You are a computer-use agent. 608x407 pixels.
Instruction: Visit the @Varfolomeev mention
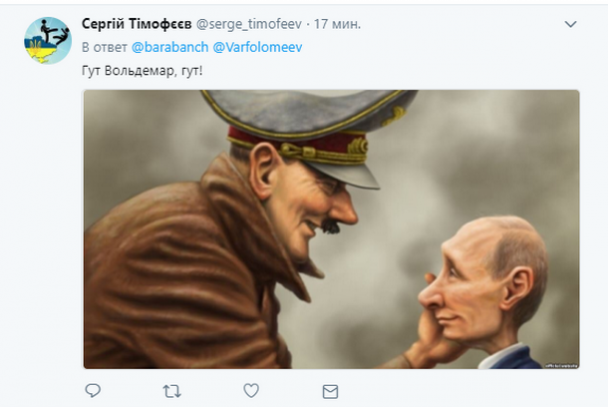click(257, 47)
